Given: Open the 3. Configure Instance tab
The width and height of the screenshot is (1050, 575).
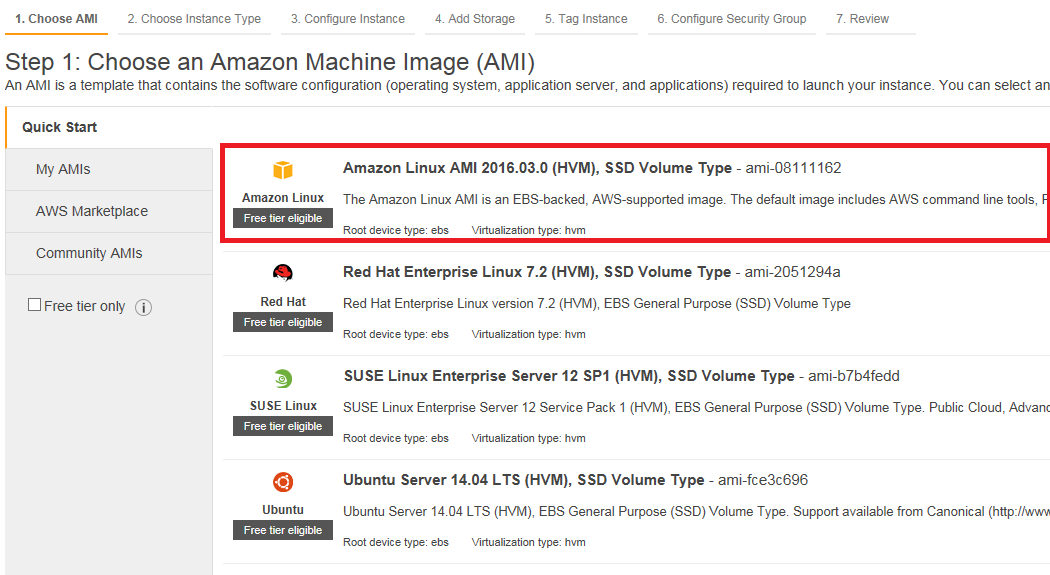Looking at the screenshot, I should point(348,19).
